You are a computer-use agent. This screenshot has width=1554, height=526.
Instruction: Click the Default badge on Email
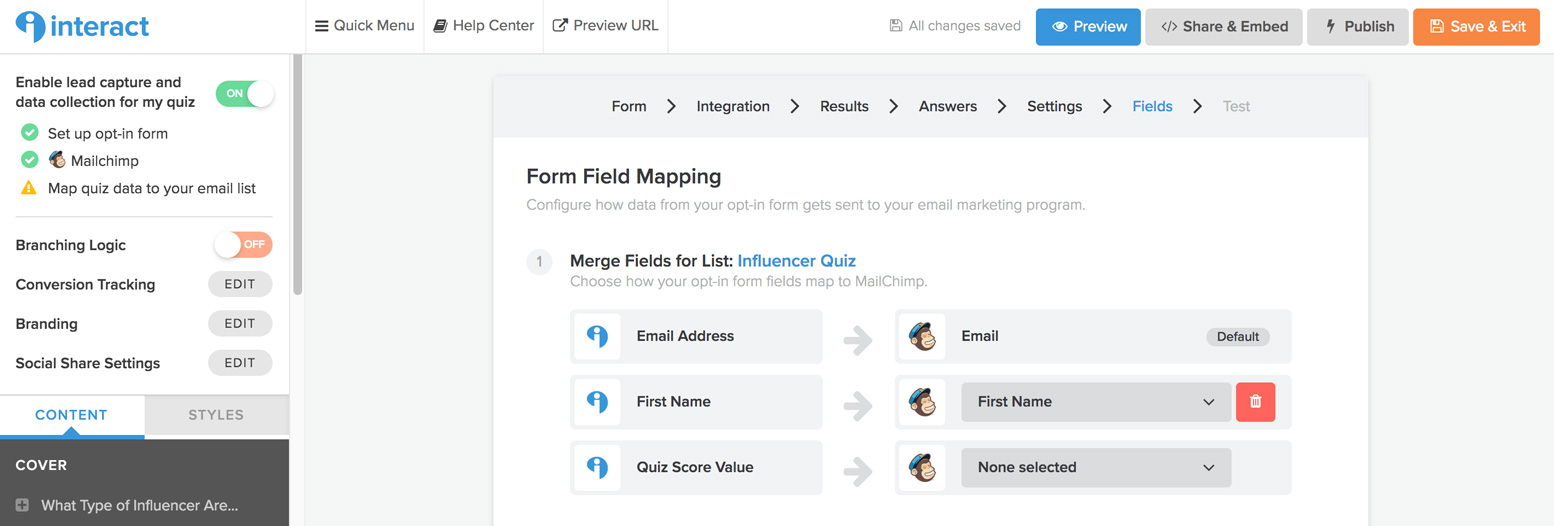[x=1237, y=336]
